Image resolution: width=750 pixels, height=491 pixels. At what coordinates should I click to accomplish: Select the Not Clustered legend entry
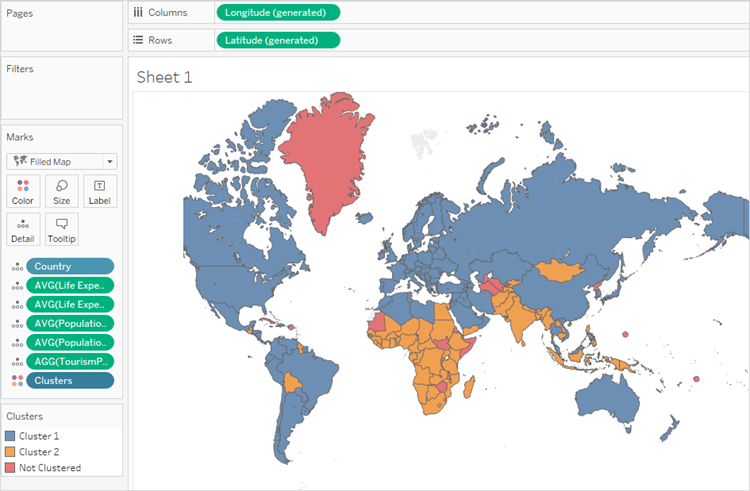point(49,467)
